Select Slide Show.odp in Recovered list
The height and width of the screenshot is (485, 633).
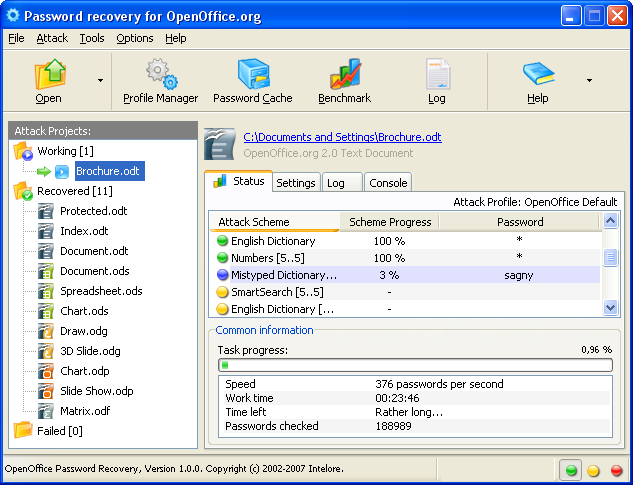(97, 391)
